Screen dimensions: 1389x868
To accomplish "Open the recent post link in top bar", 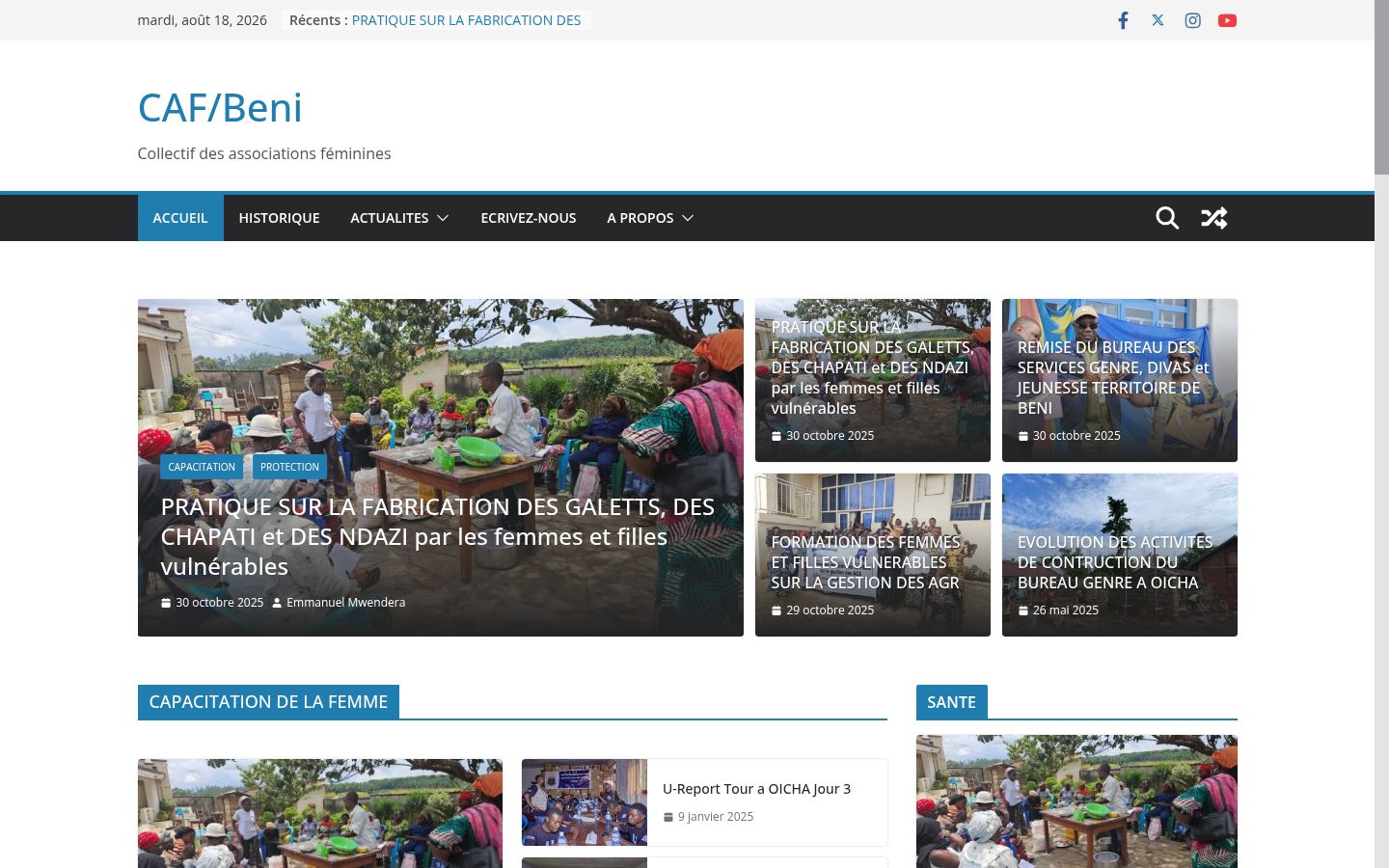I will 466,20.
